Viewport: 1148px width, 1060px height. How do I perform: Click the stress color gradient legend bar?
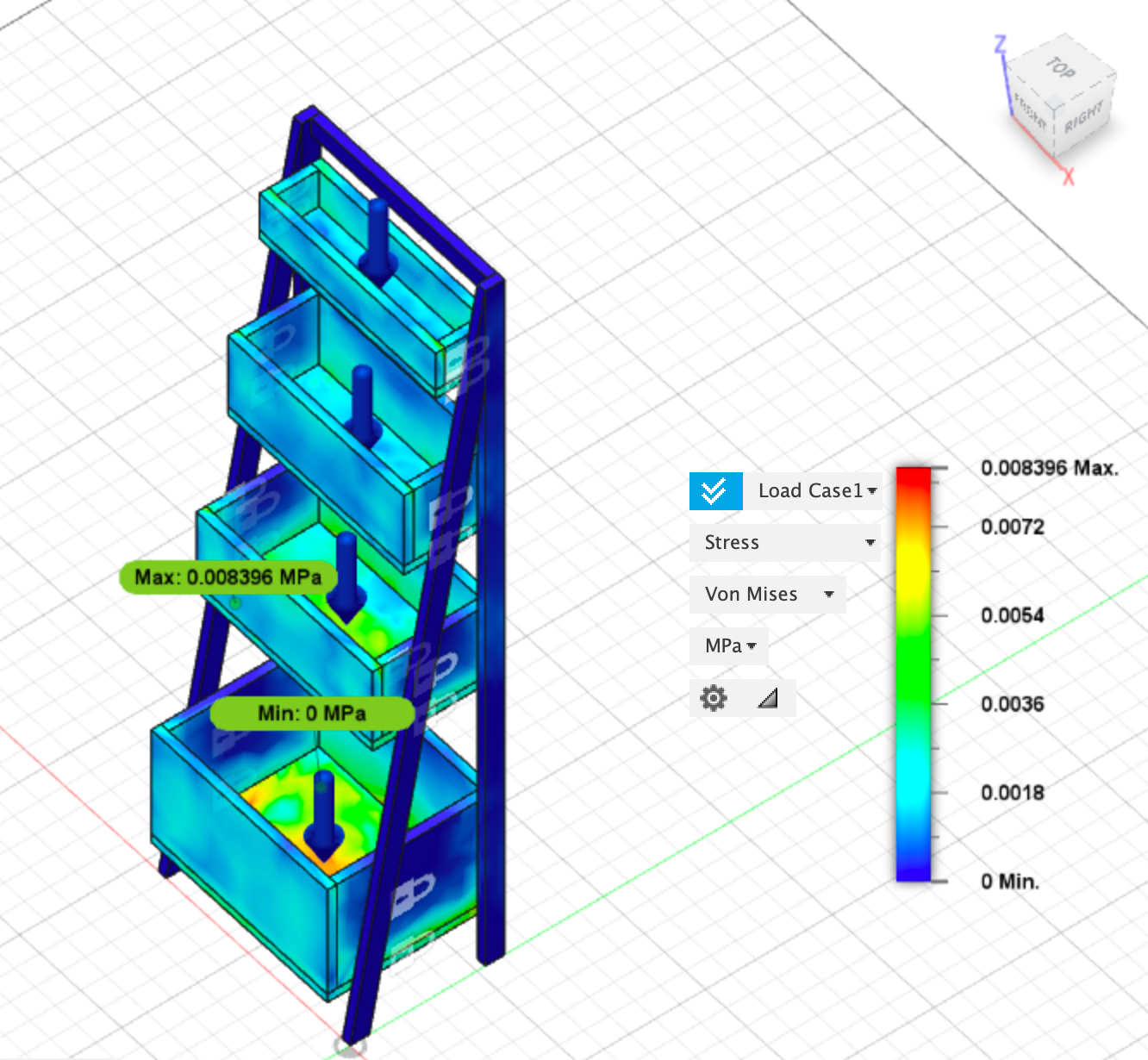pyautogui.click(x=914, y=674)
